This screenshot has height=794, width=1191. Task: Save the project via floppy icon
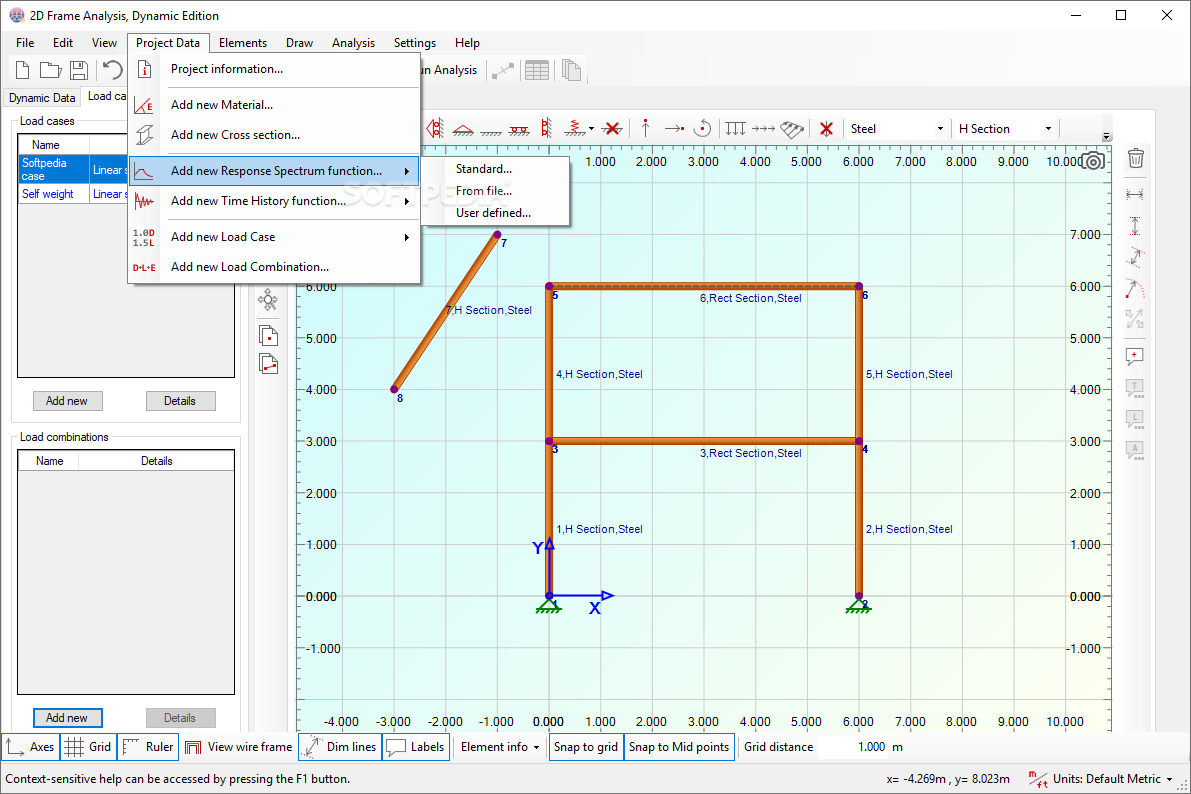78,70
